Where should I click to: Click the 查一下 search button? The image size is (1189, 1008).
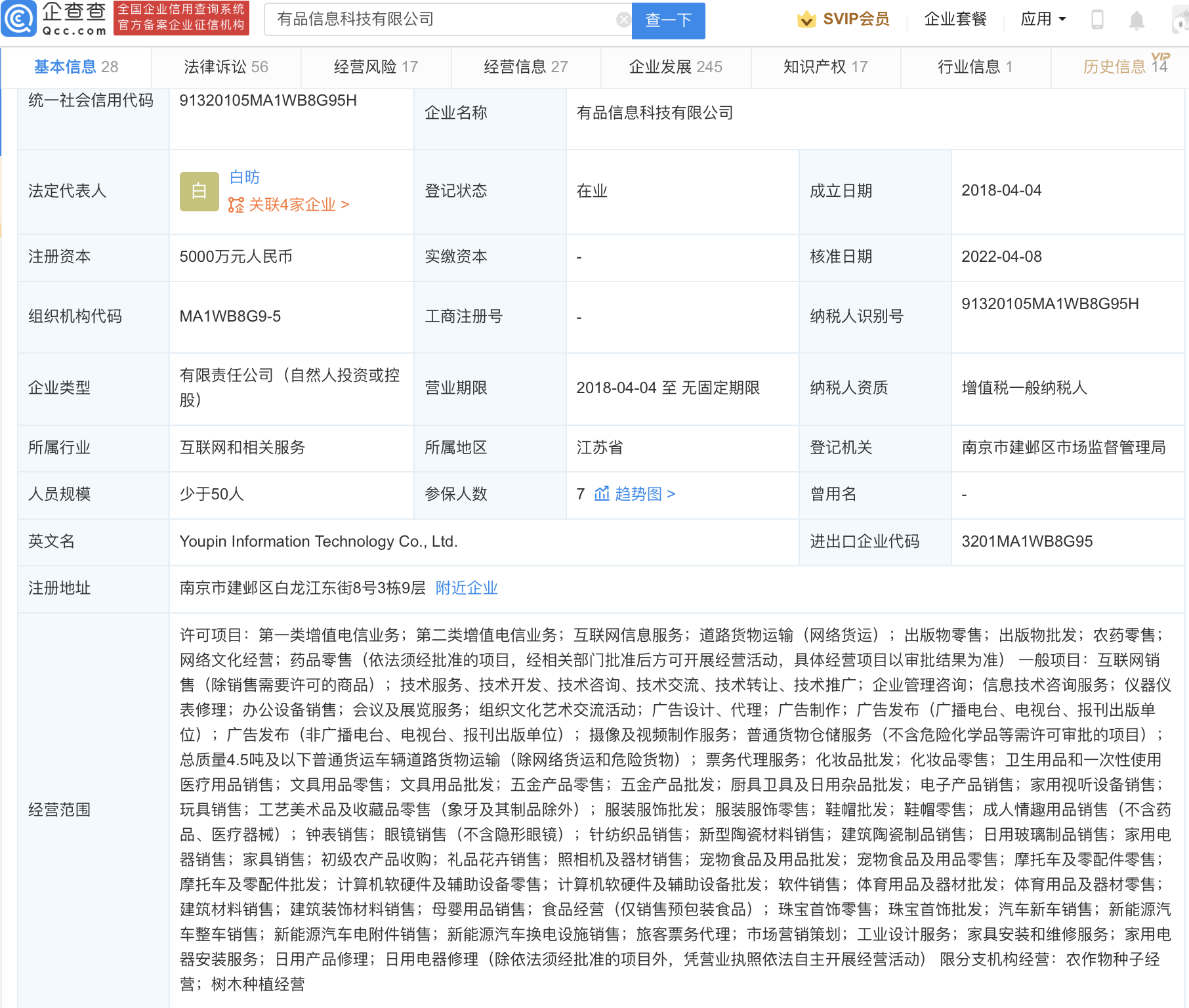(x=669, y=20)
